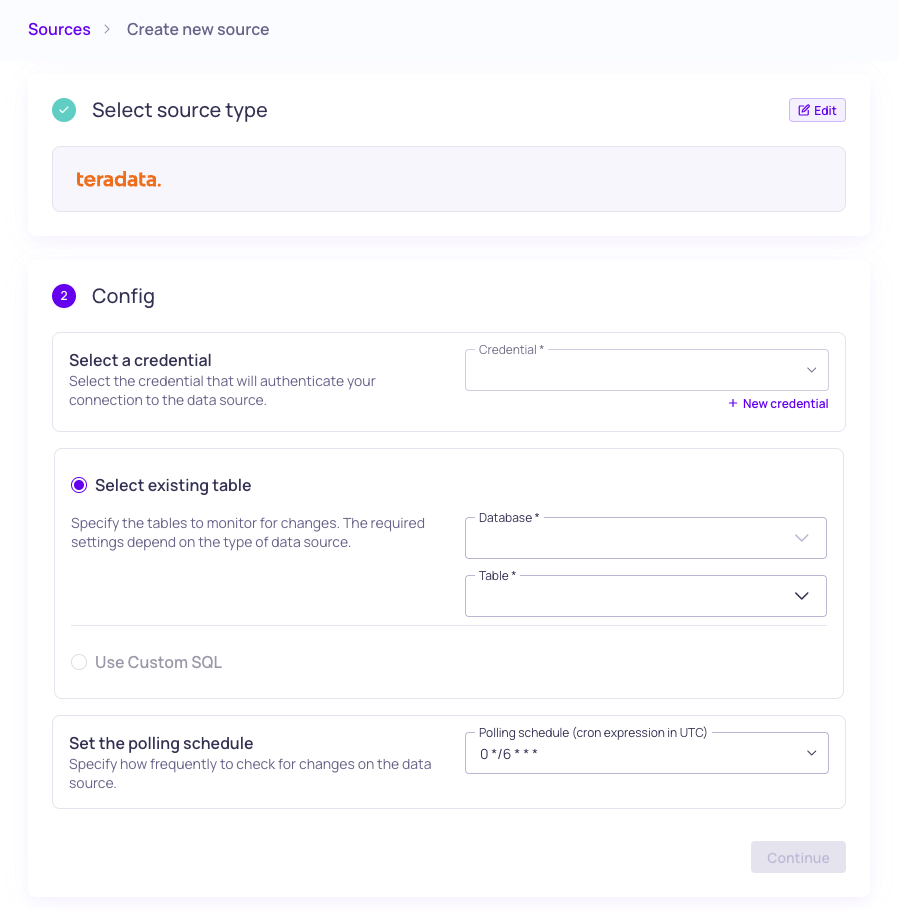Click the teradata logo
898x909 pixels.
(118, 180)
